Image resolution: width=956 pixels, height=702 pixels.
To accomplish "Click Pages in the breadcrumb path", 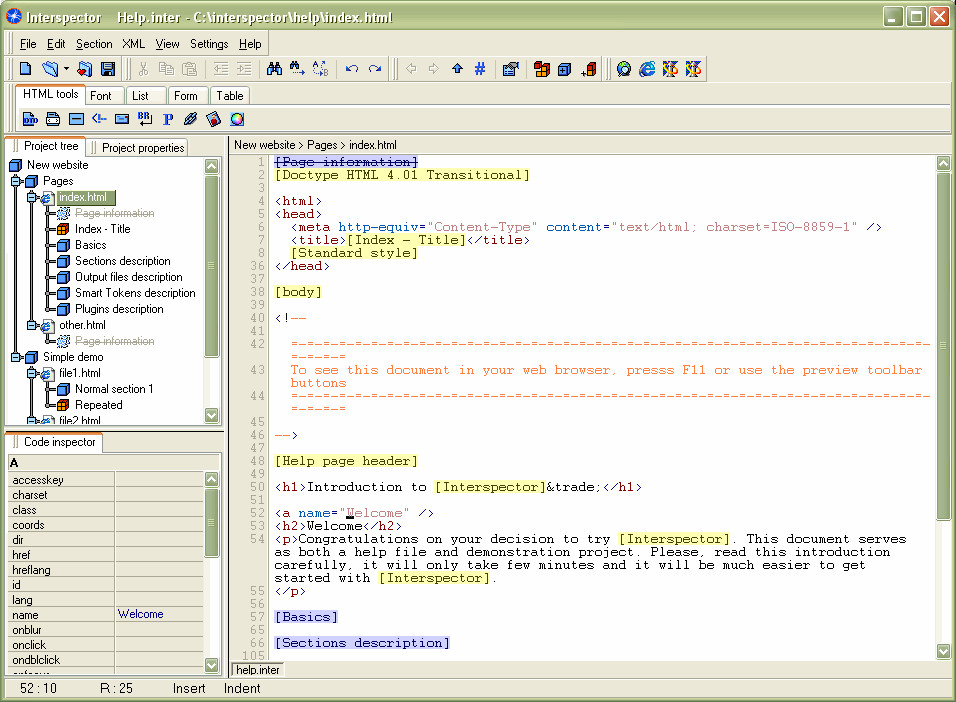I will coord(322,145).
